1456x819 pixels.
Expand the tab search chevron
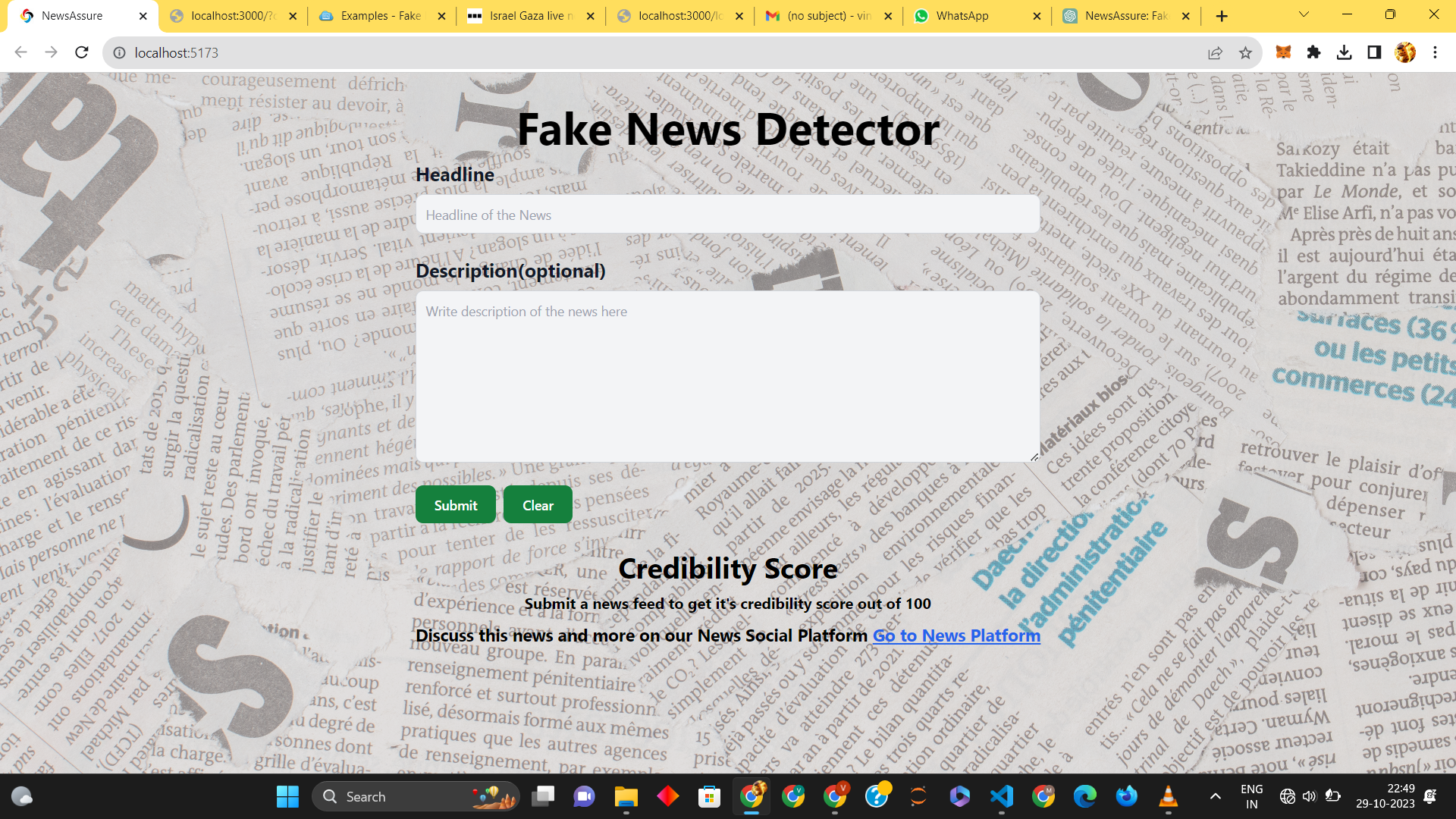1304,14
